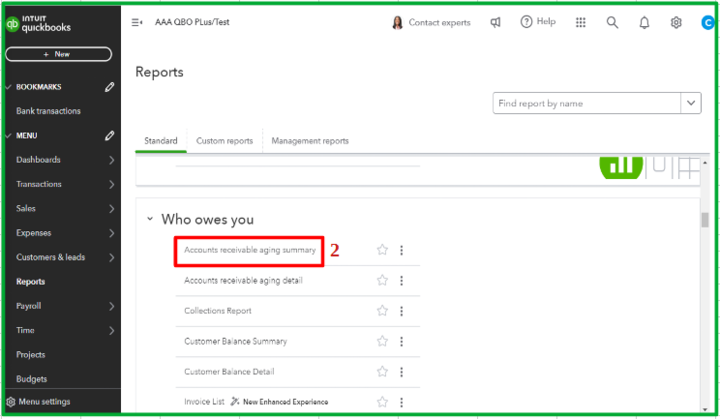Screen dimensions: 720x419
Task: Open the apps grid icon
Action: pos(581,22)
